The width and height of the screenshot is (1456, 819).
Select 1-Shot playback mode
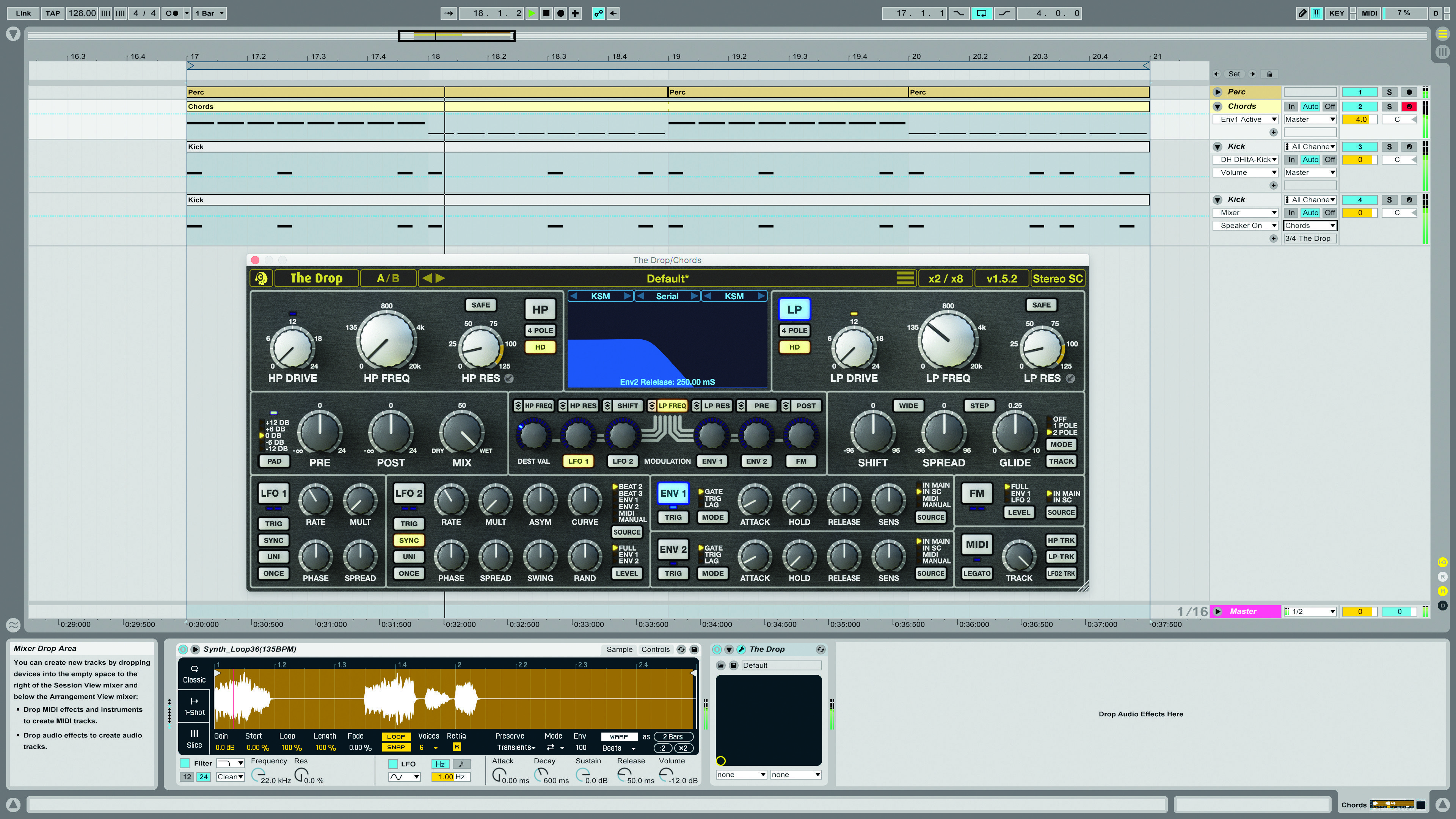tap(194, 706)
